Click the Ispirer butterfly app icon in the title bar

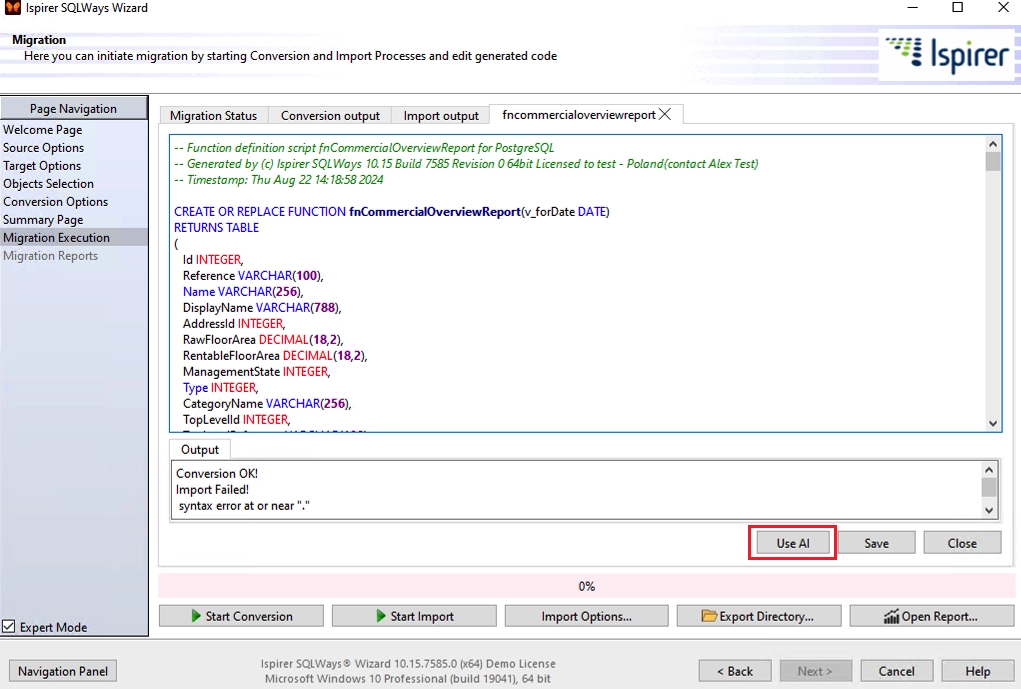point(12,8)
